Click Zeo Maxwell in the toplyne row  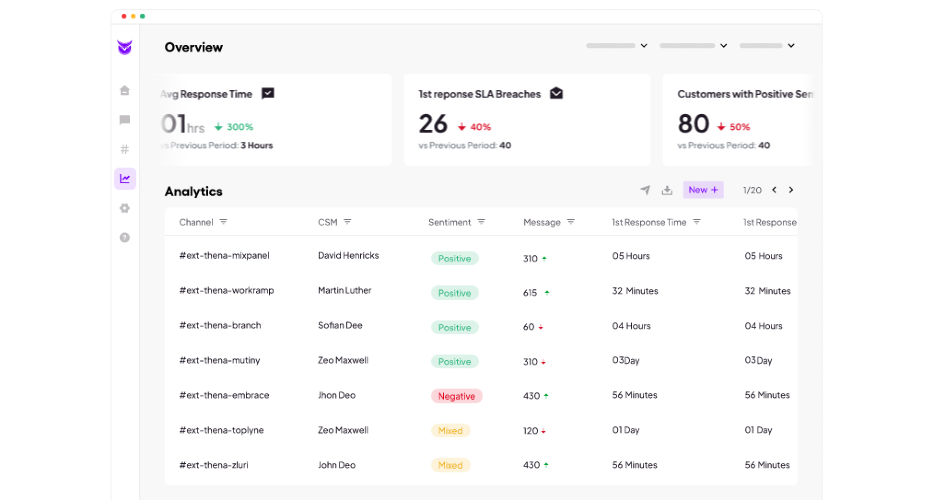click(x=343, y=430)
